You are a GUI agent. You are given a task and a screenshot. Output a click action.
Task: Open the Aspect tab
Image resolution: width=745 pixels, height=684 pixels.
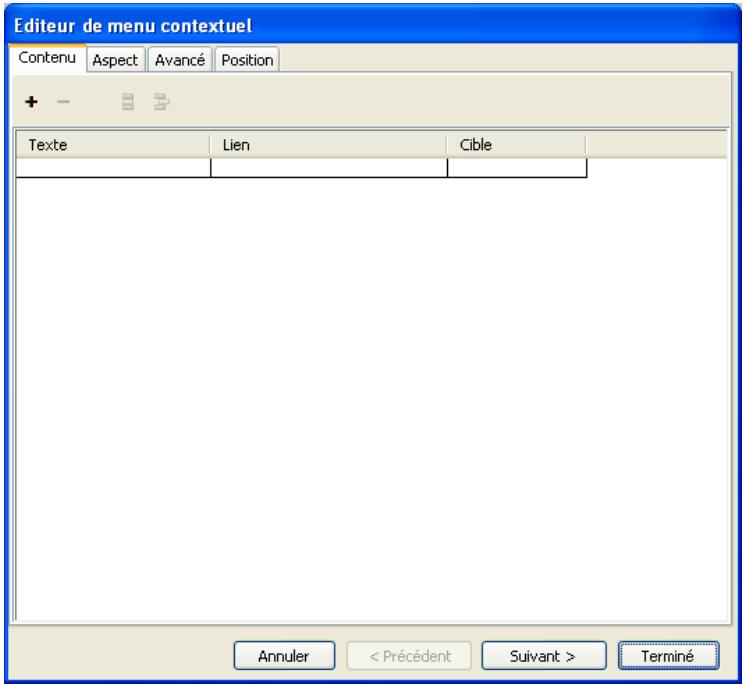(115, 60)
